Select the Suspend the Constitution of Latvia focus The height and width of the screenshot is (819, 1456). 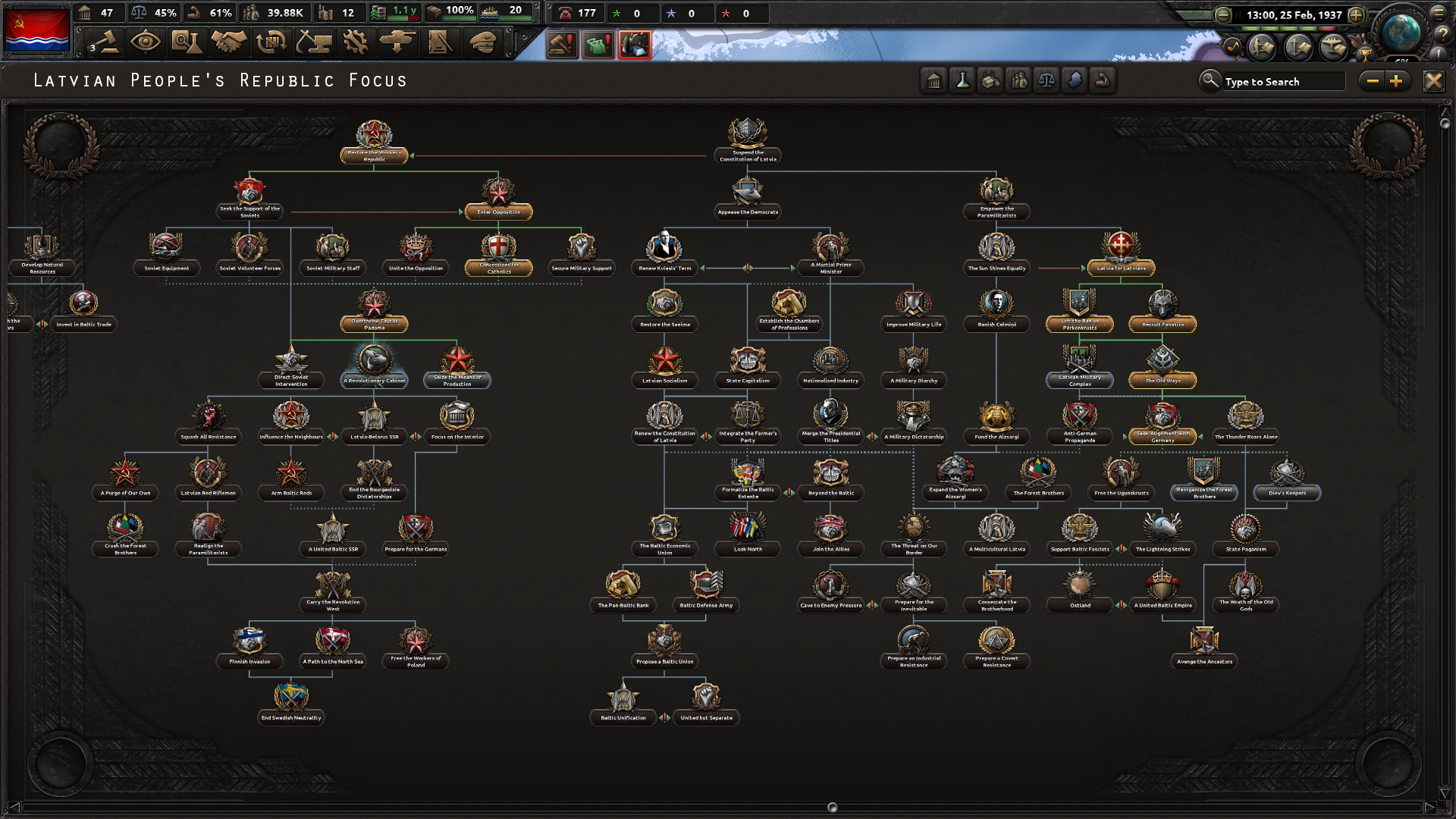(748, 141)
